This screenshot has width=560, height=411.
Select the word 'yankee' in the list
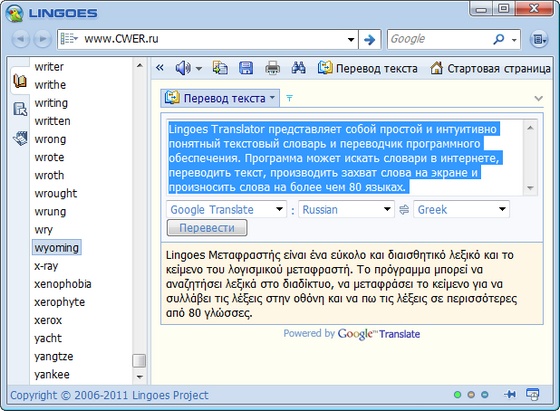52,375
